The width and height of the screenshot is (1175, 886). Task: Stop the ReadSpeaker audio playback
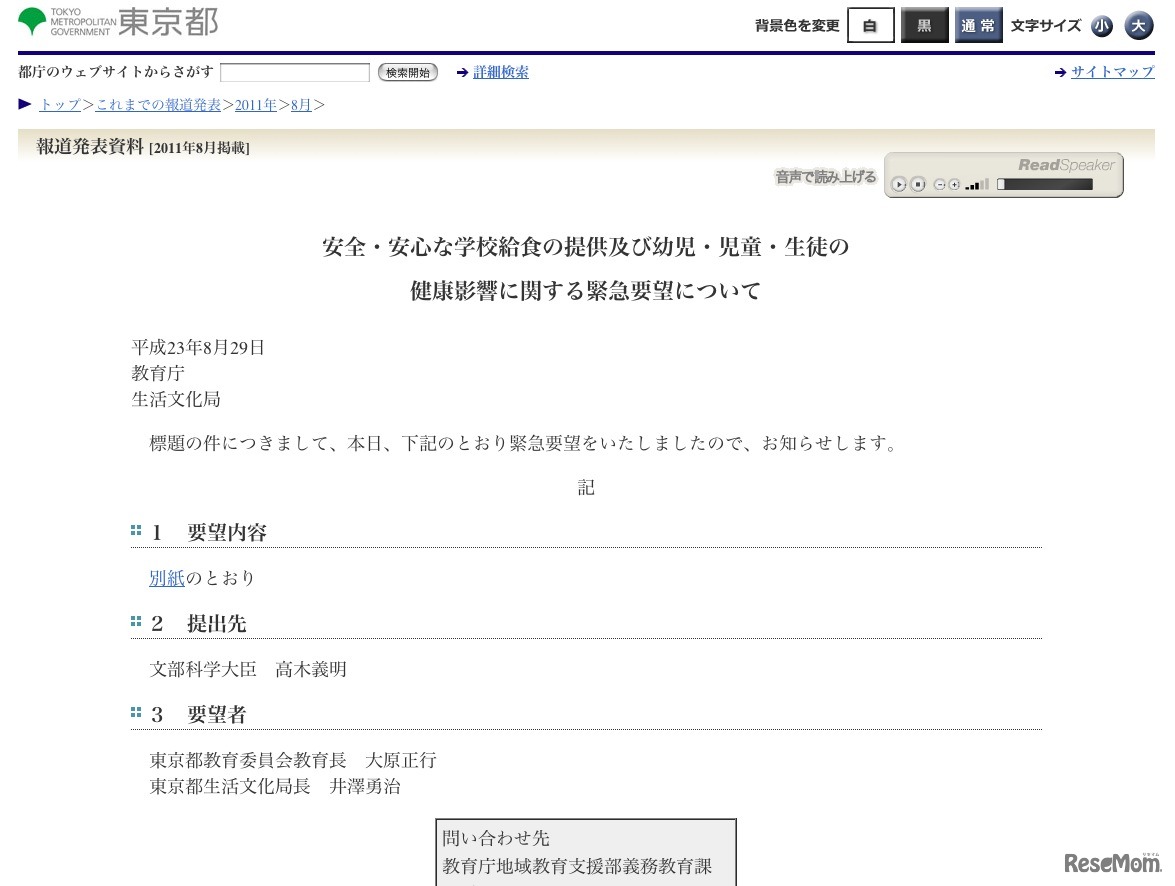pyautogui.click(x=917, y=184)
